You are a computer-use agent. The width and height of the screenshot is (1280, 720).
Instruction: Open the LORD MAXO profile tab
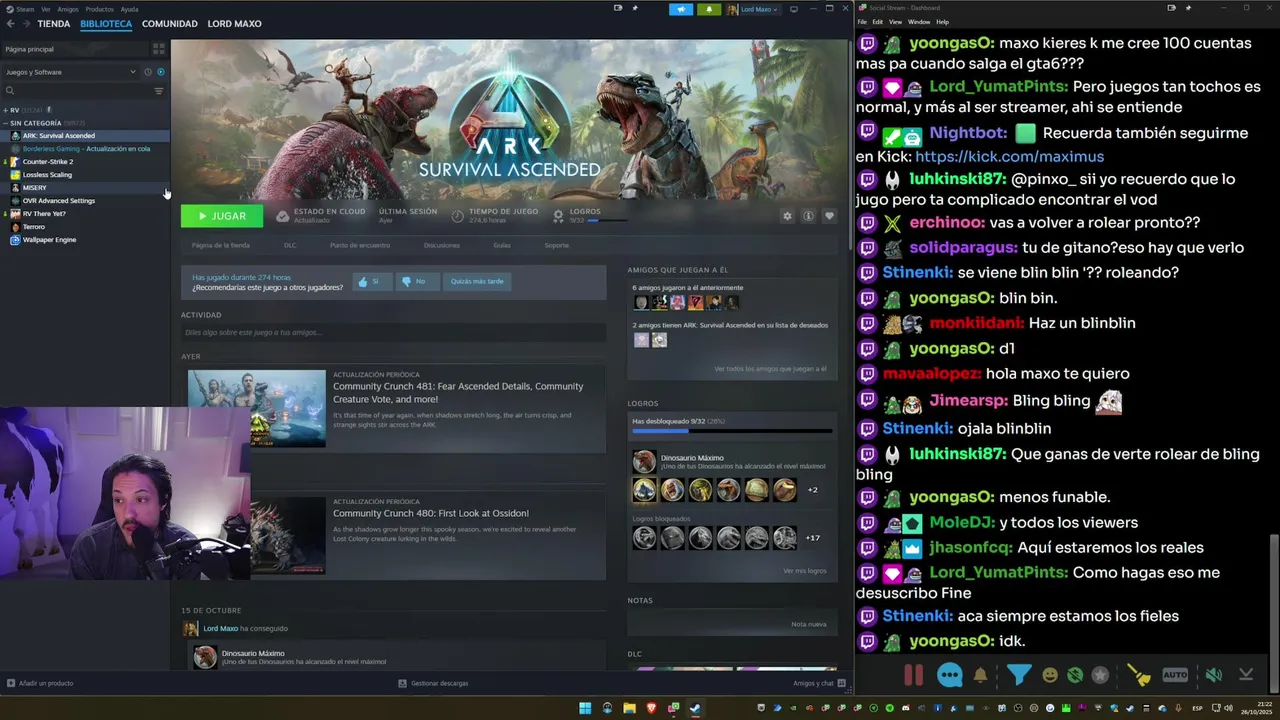point(234,23)
